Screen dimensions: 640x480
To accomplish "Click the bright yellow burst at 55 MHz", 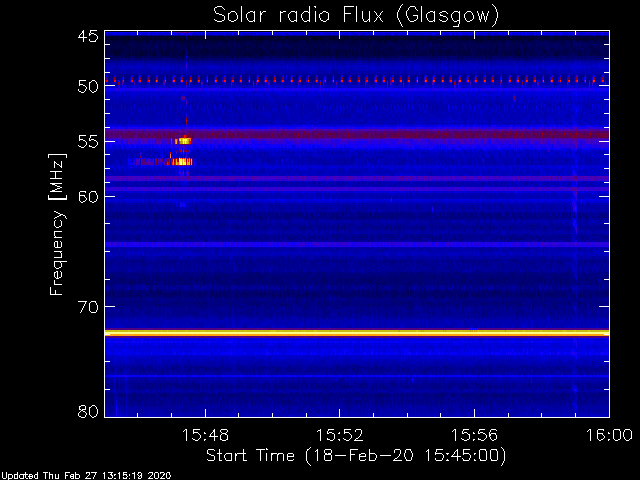I will 183,141.
